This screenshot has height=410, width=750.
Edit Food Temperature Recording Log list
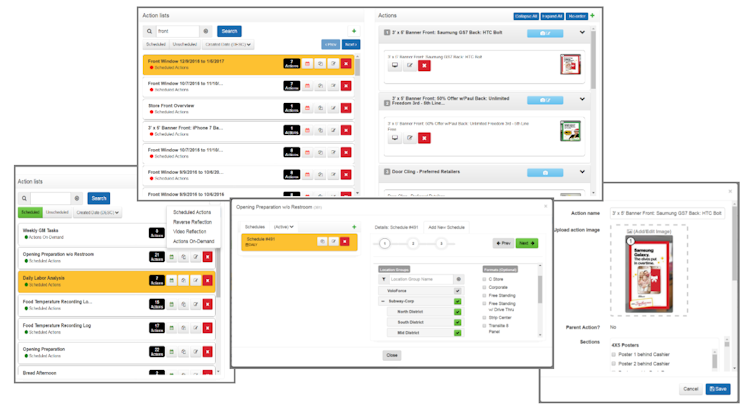click(196, 328)
